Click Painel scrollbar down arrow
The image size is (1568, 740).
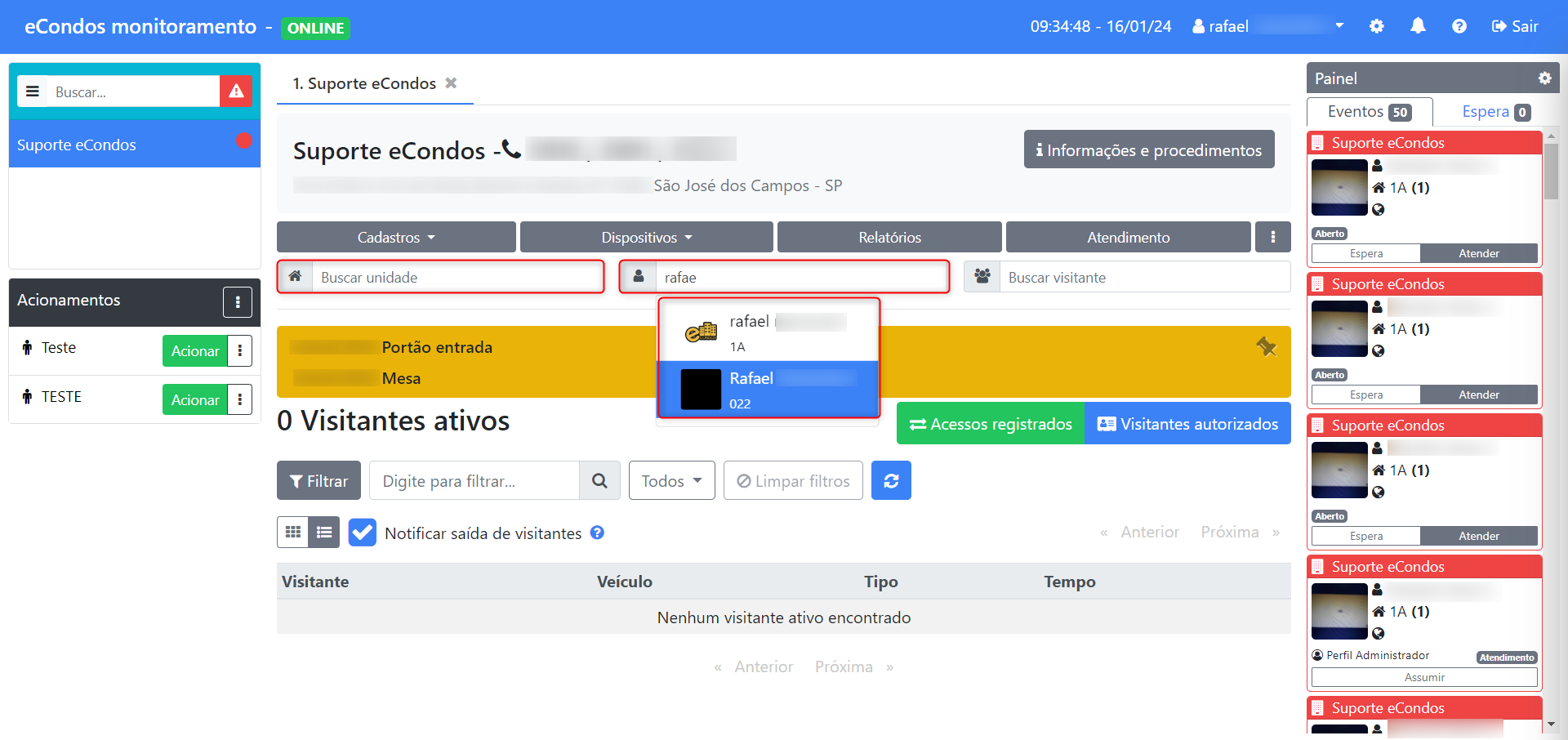(1551, 724)
